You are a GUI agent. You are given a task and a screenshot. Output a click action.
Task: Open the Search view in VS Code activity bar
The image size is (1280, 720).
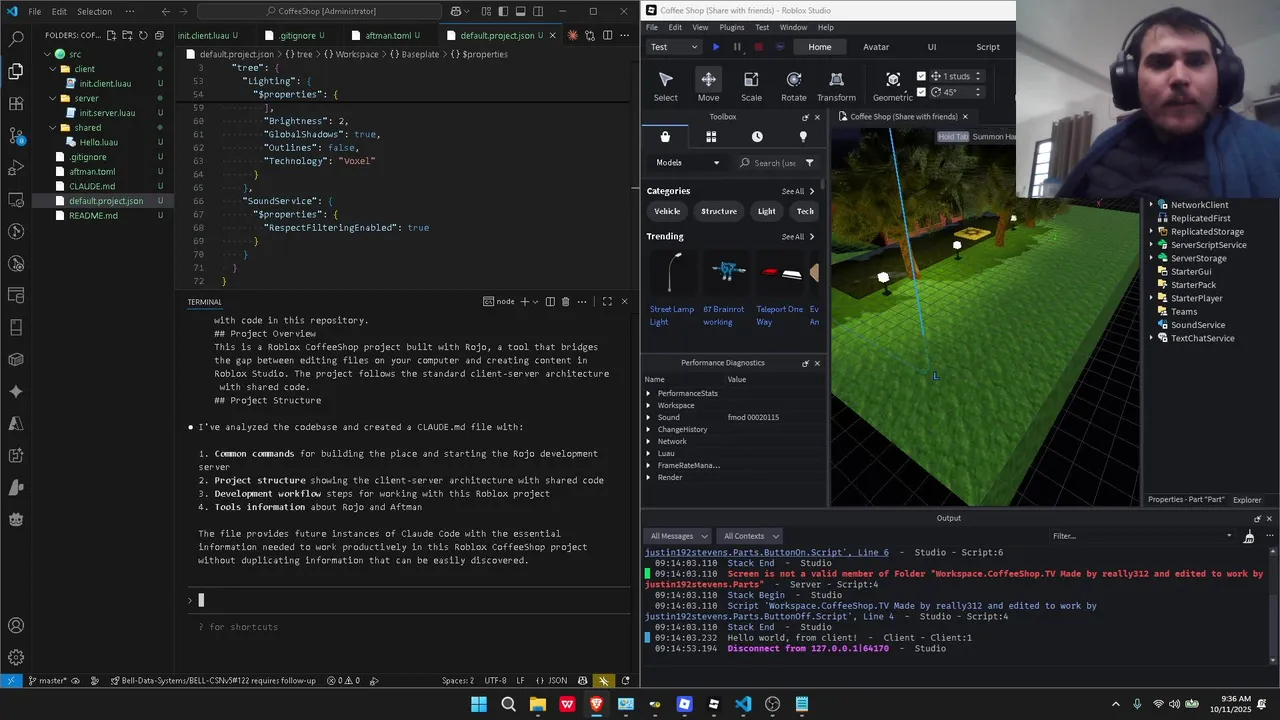[x=16, y=39]
